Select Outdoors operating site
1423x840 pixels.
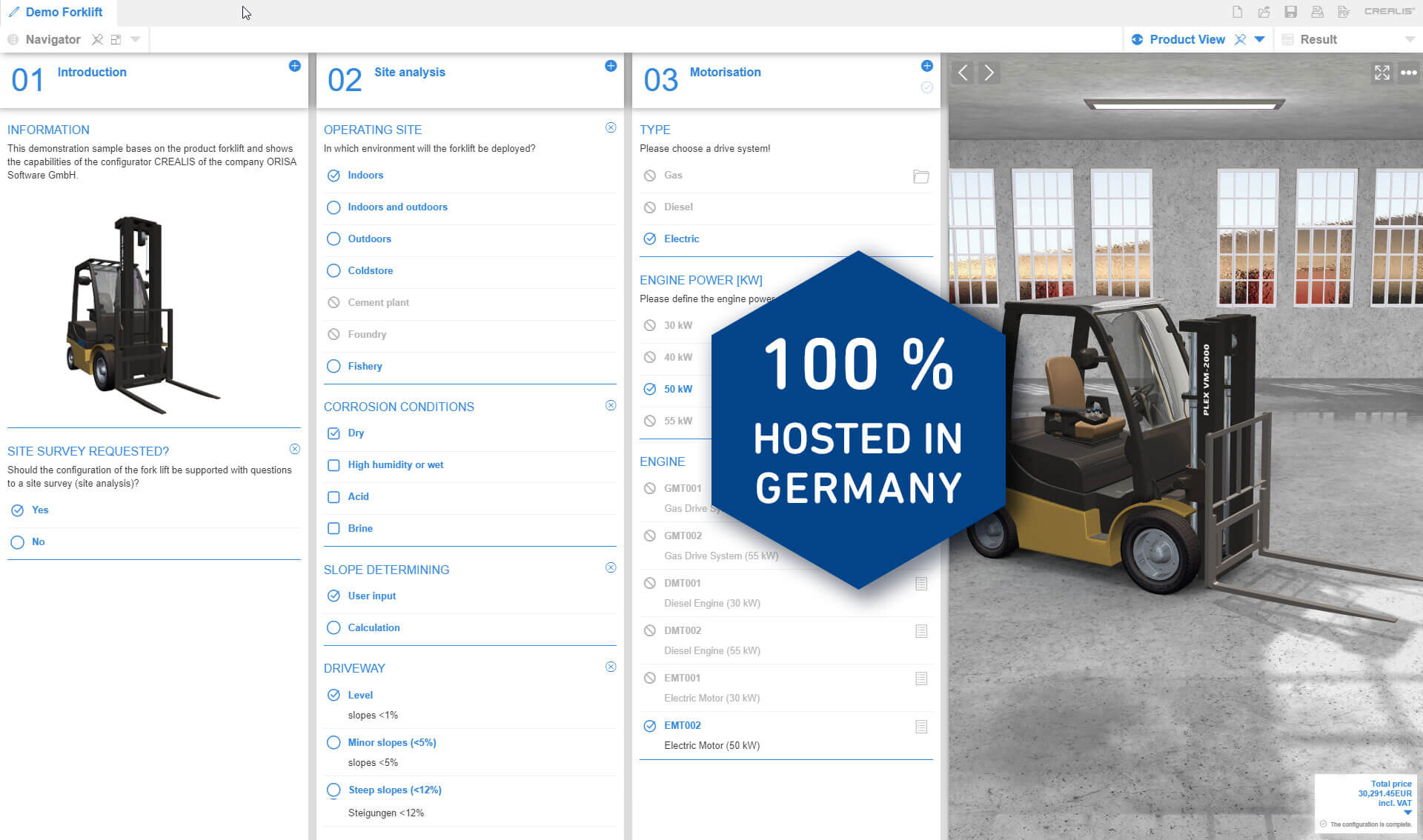[470, 239]
